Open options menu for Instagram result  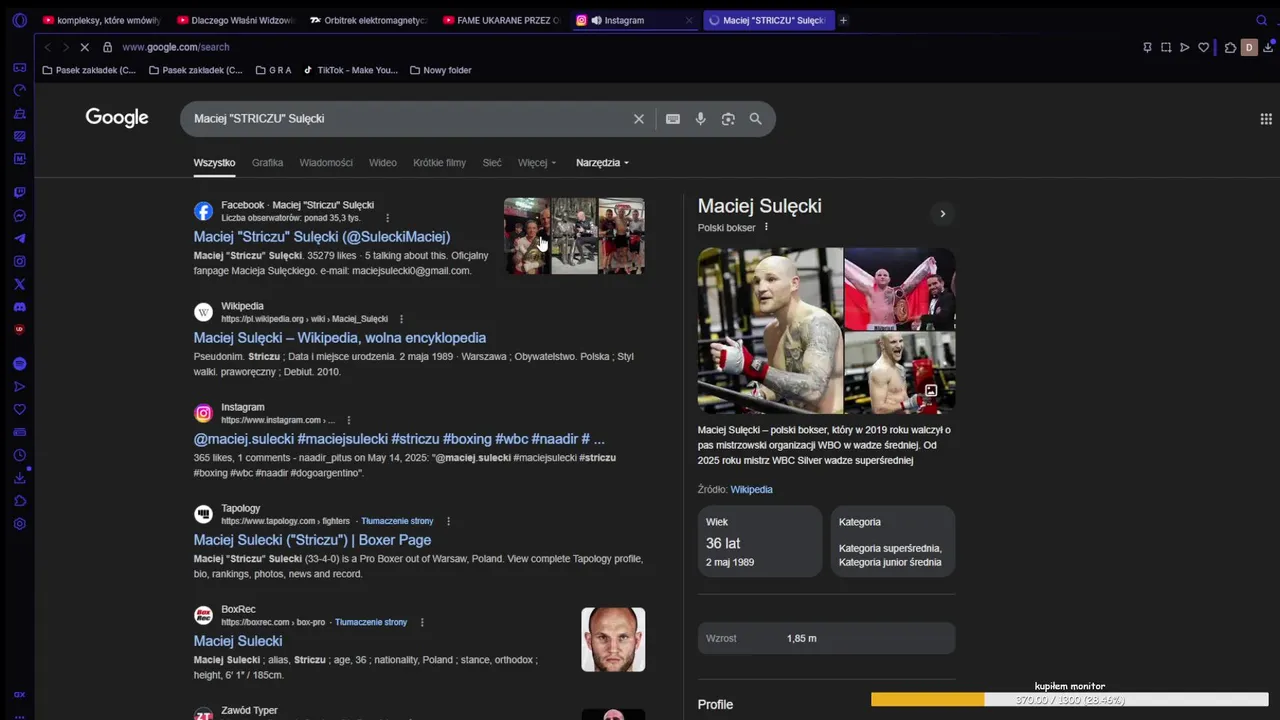(x=349, y=420)
